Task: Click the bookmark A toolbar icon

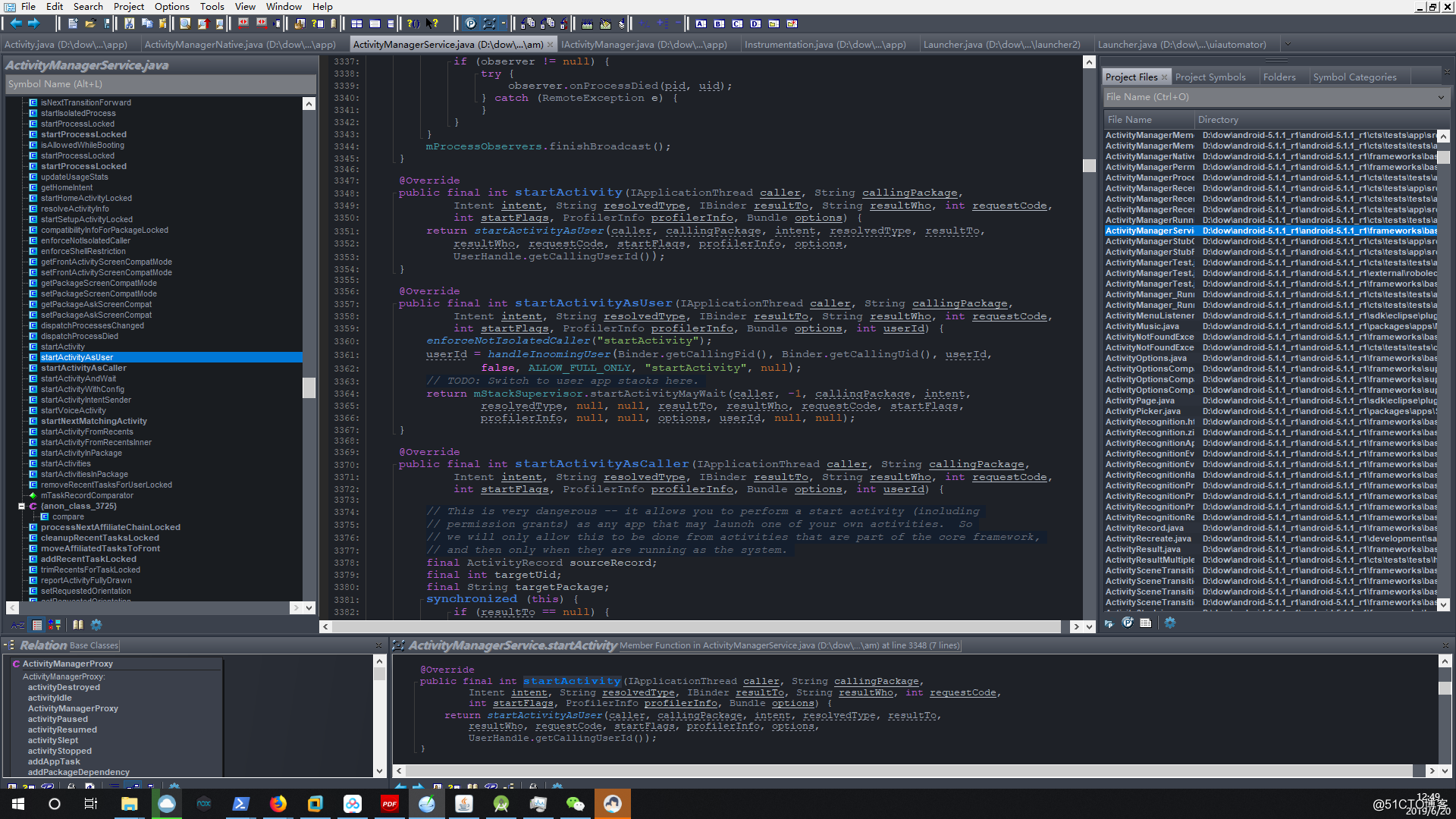Action: (701, 24)
